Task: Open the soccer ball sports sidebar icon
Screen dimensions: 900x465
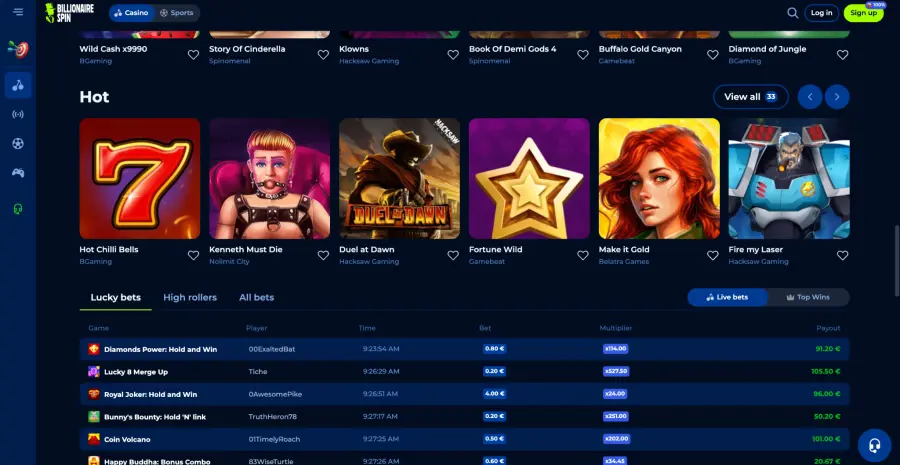Action: coord(18,144)
